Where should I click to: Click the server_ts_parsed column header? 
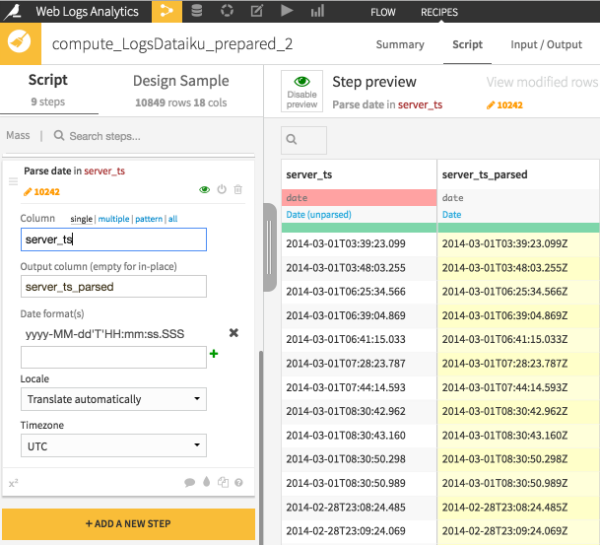coord(485,175)
